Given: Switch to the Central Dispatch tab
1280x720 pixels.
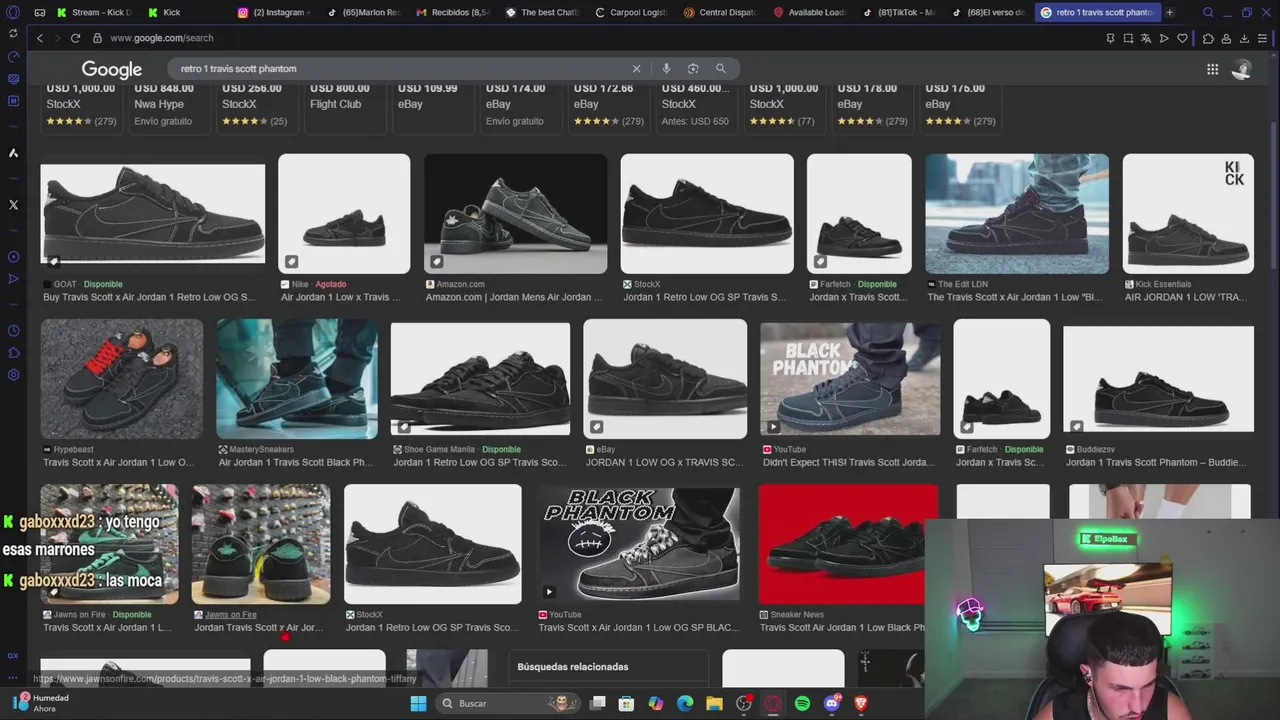Looking at the screenshot, I should [x=720, y=12].
